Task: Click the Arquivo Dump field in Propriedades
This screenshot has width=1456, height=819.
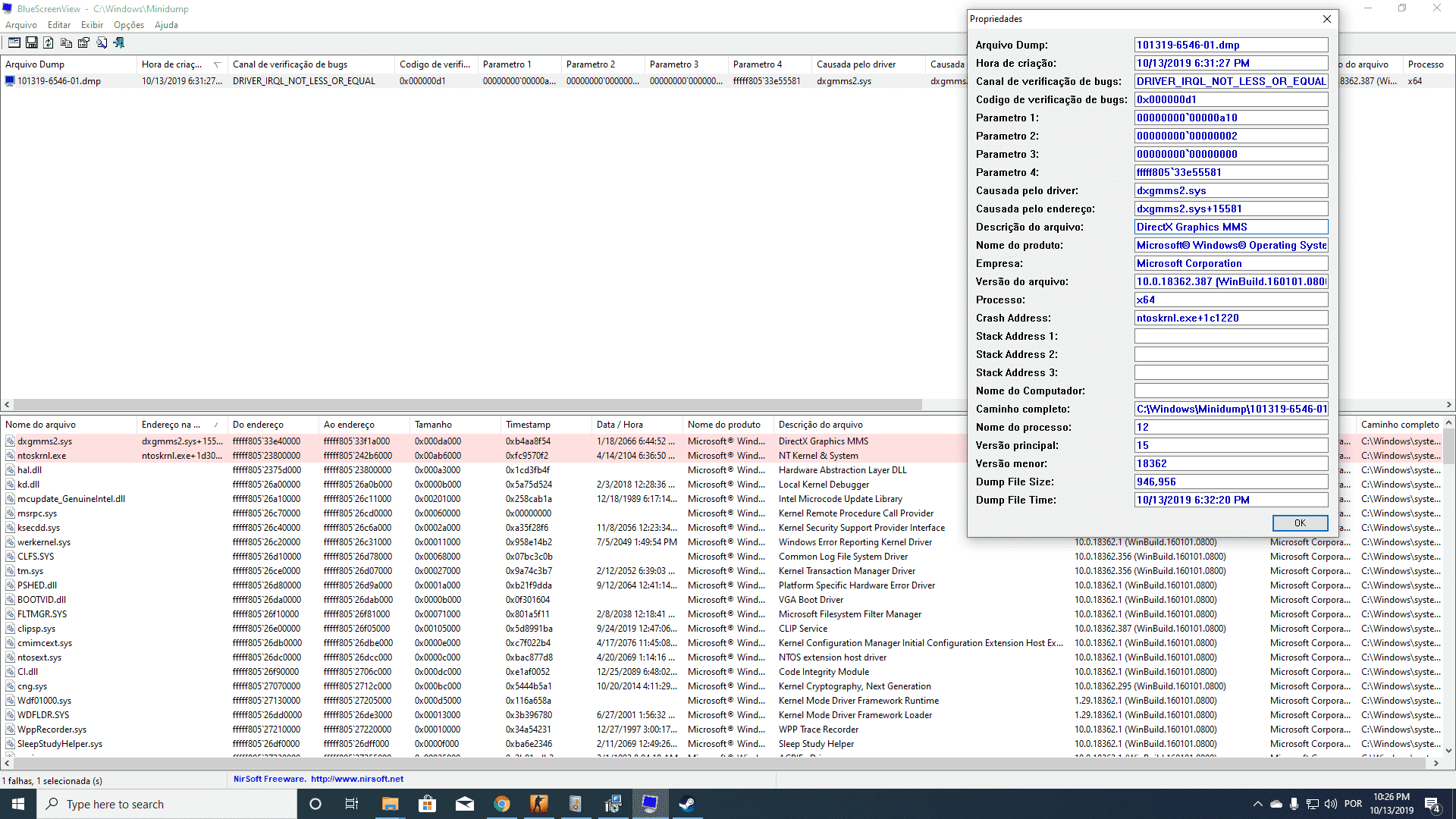Action: point(1231,45)
